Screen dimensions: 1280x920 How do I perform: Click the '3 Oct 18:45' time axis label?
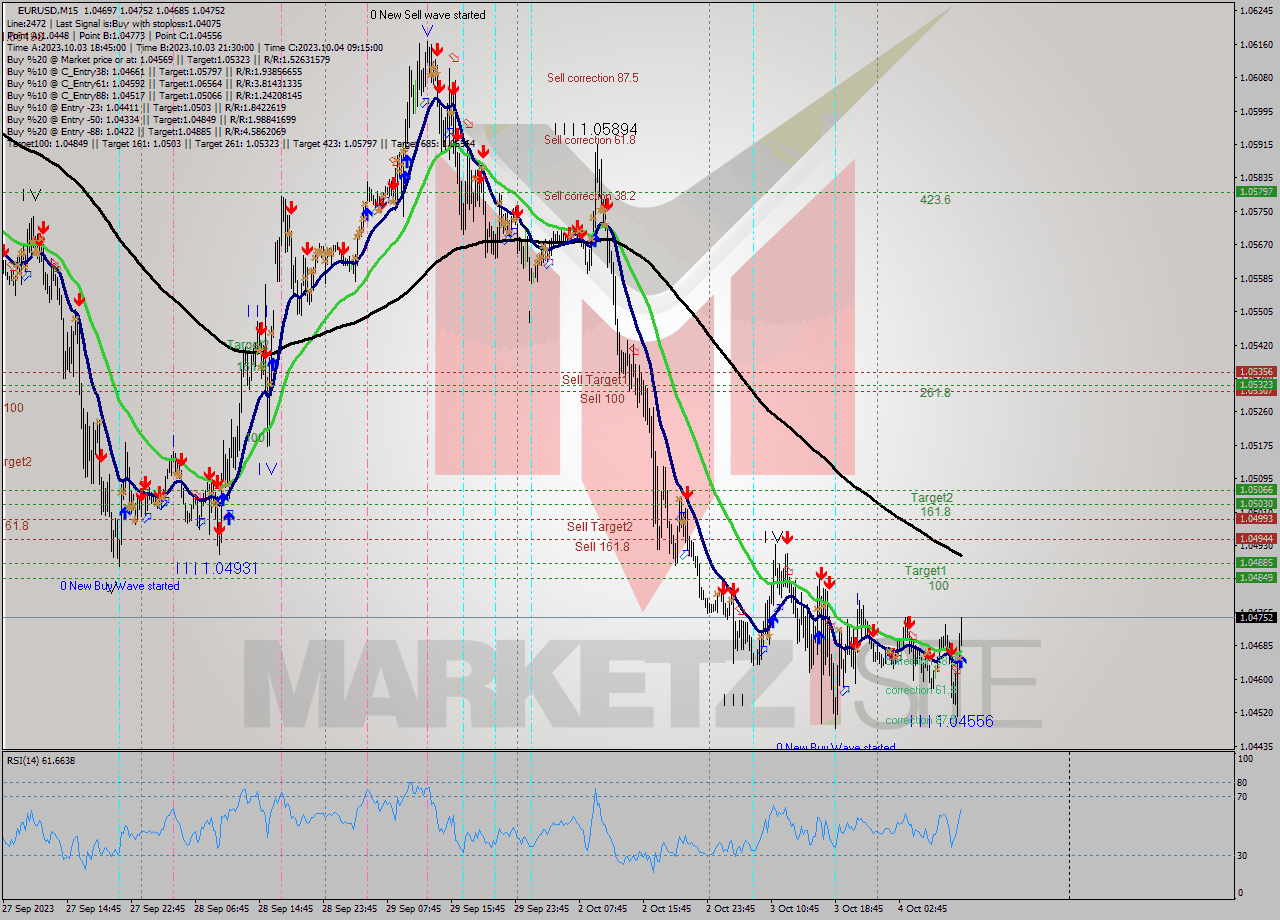click(x=859, y=909)
